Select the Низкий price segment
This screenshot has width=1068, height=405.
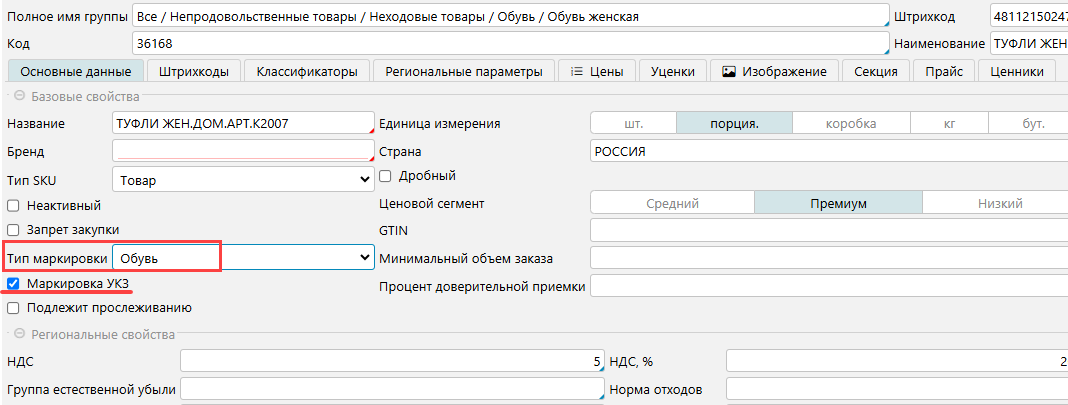pos(999,203)
